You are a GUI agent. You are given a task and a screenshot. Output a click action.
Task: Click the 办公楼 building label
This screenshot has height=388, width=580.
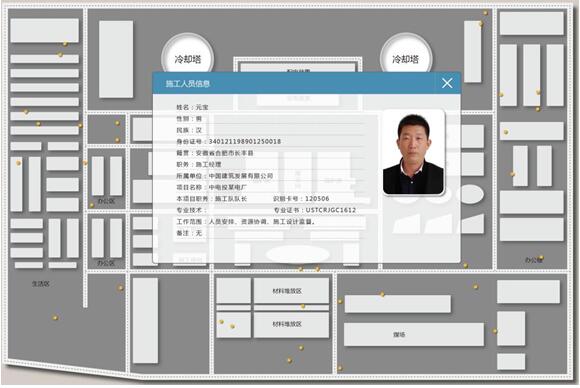coord(533,260)
